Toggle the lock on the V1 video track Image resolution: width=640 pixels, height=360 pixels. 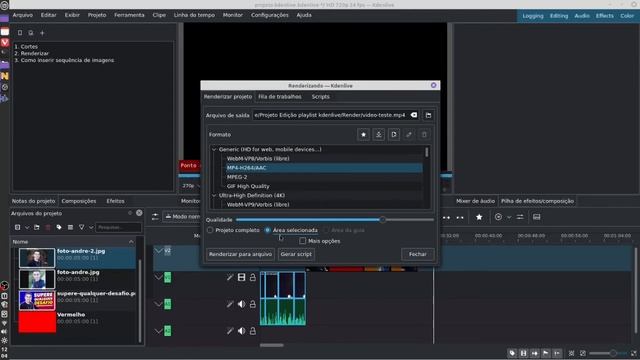(x=253, y=278)
